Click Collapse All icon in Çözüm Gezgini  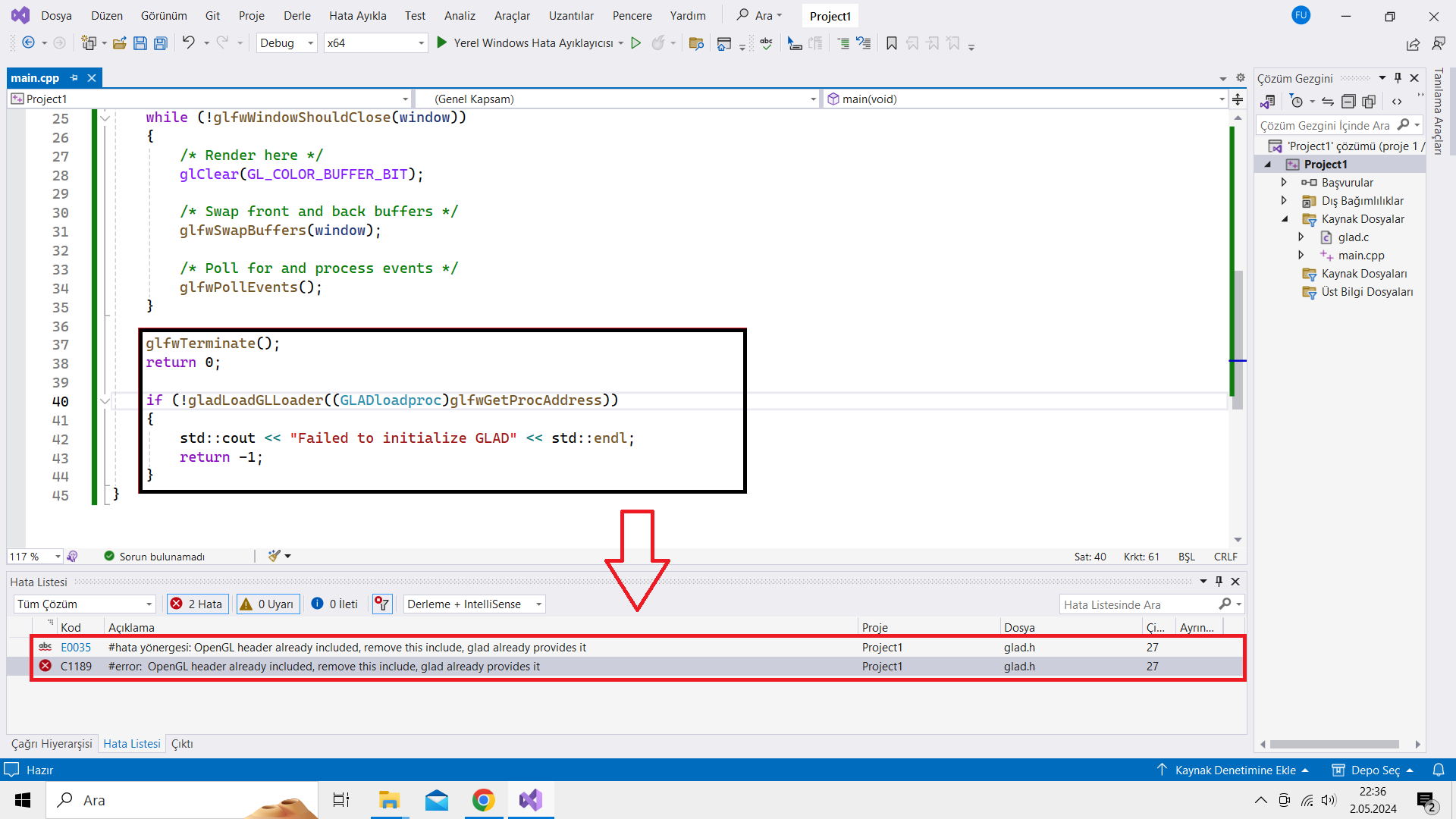click(1348, 102)
